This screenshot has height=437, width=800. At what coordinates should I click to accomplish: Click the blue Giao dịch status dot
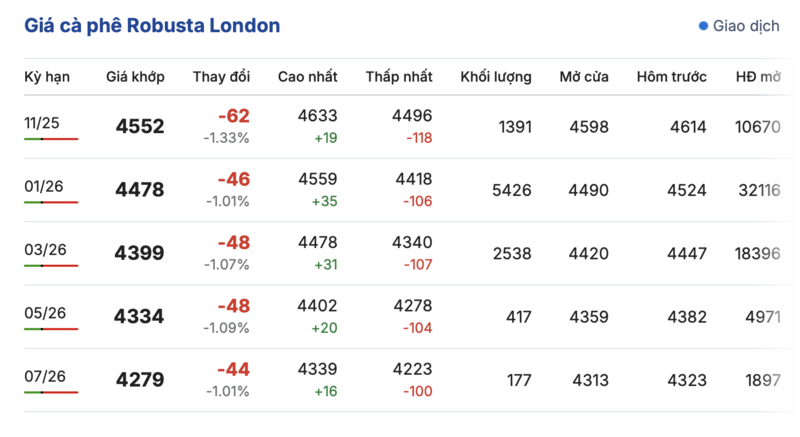tap(704, 26)
